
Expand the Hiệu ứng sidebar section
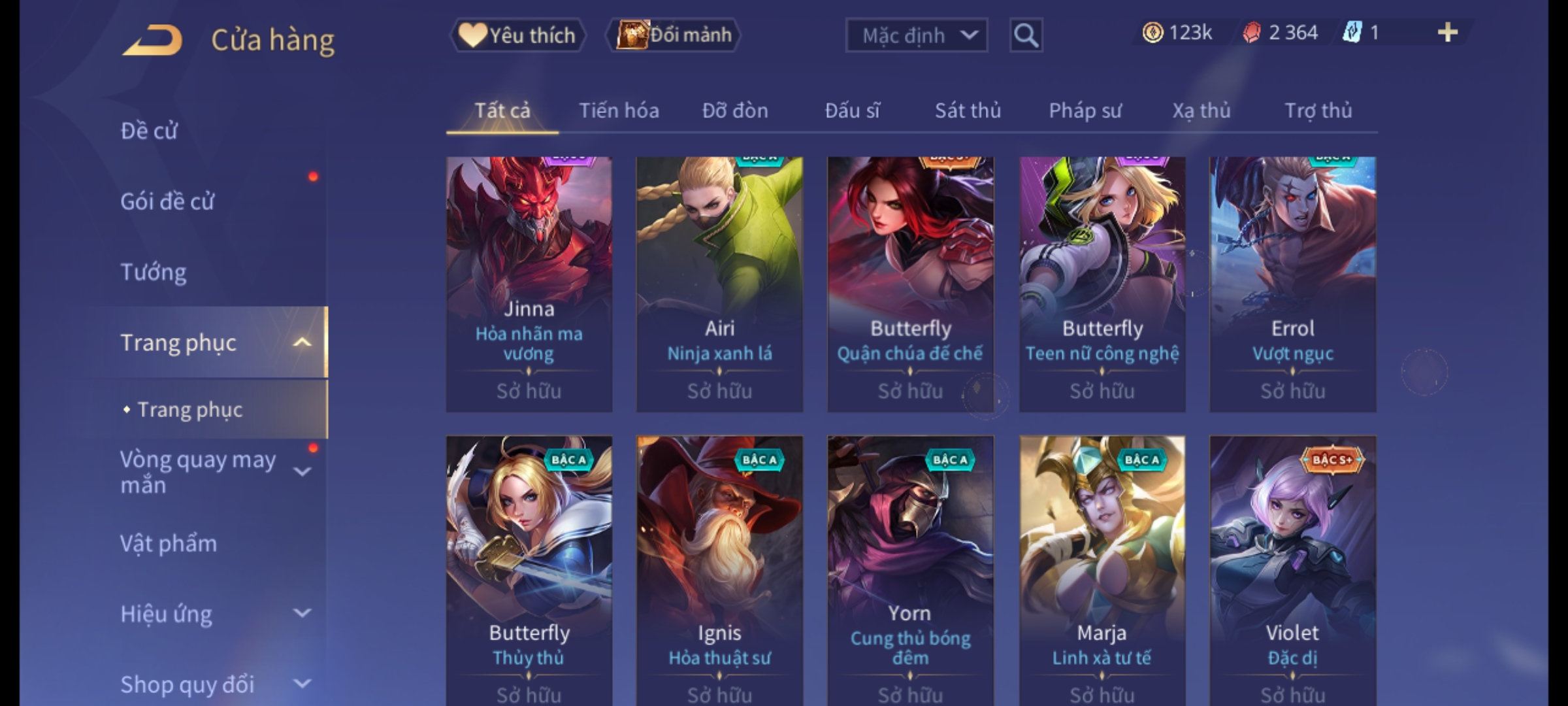pos(302,613)
